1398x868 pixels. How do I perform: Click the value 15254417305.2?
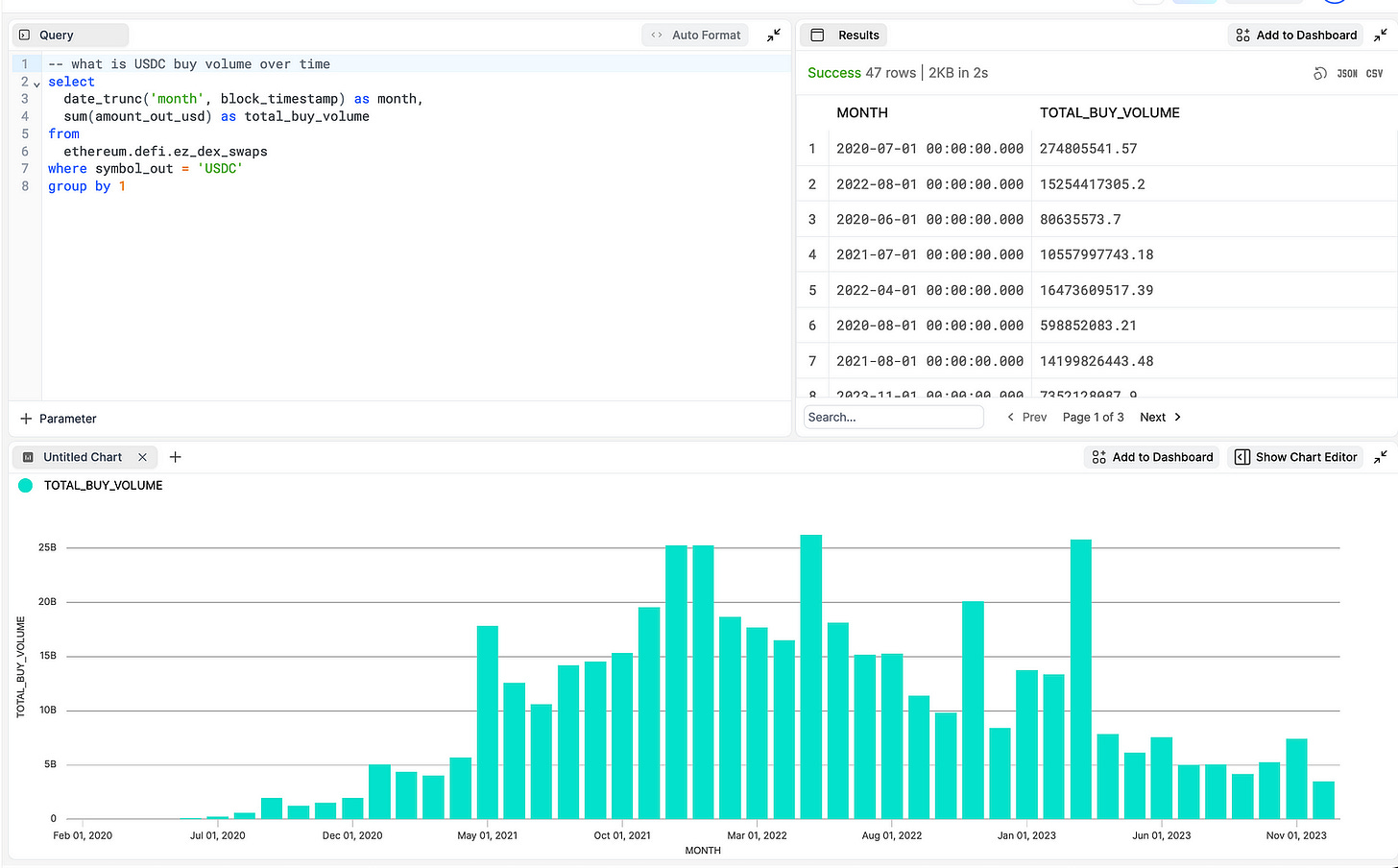(1093, 184)
